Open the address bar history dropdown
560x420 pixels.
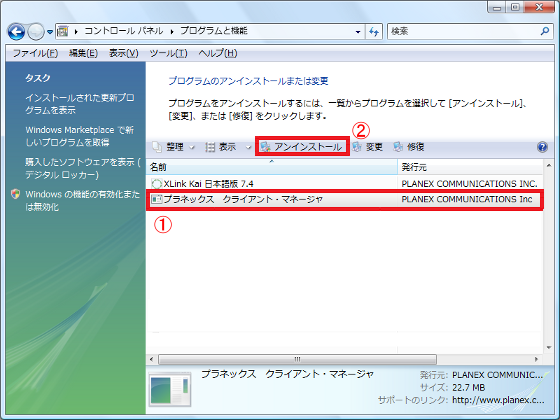[358, 32]
